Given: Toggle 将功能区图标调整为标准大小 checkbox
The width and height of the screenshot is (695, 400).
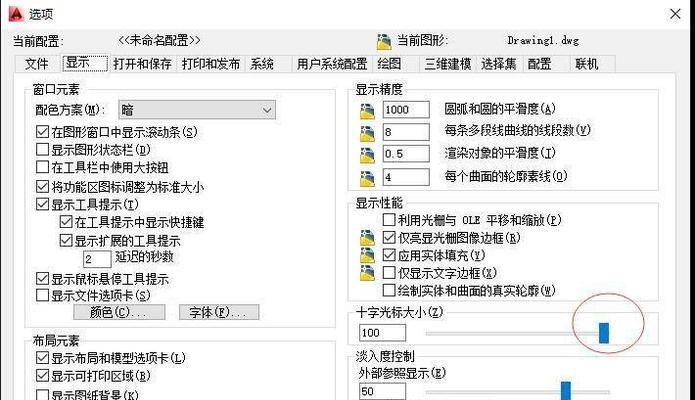Looking at the screenshot, I should (x=42, y=187).
